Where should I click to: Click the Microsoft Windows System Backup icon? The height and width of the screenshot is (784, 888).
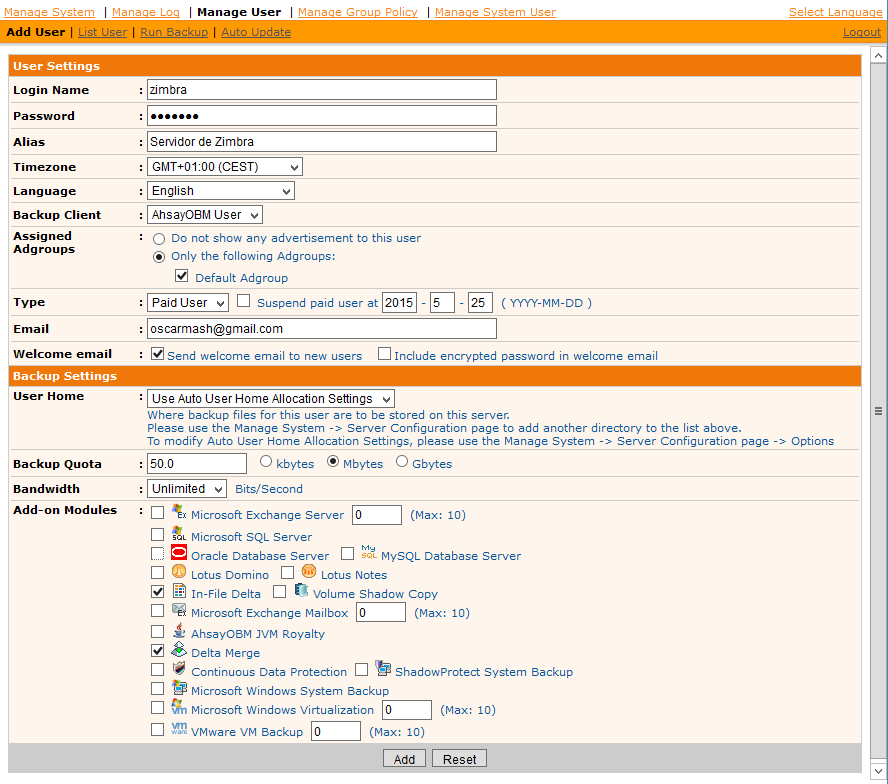pyautogui.click(x=179, y=688)
